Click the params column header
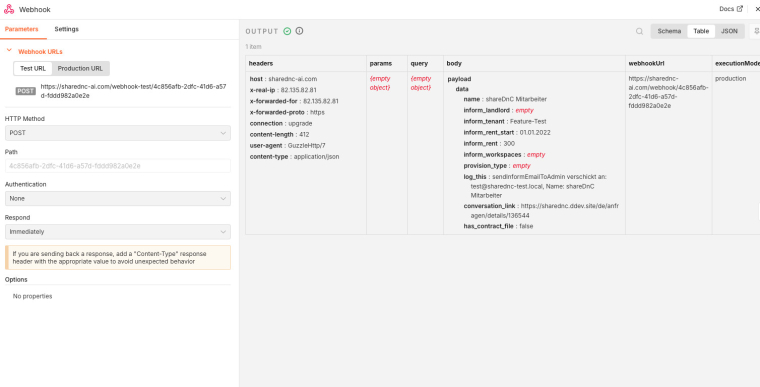 pyautogui.click(x=387, y=64)
